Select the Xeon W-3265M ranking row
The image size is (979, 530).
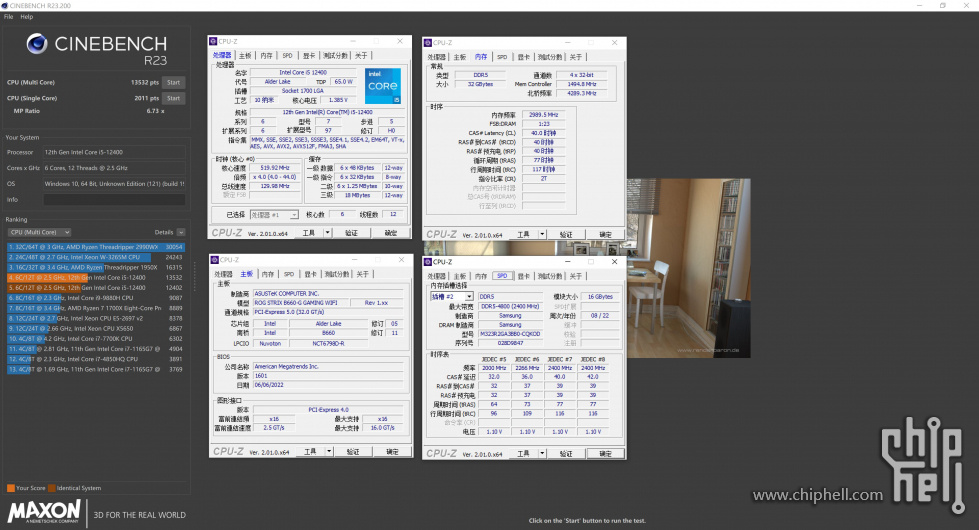point(96,257)
